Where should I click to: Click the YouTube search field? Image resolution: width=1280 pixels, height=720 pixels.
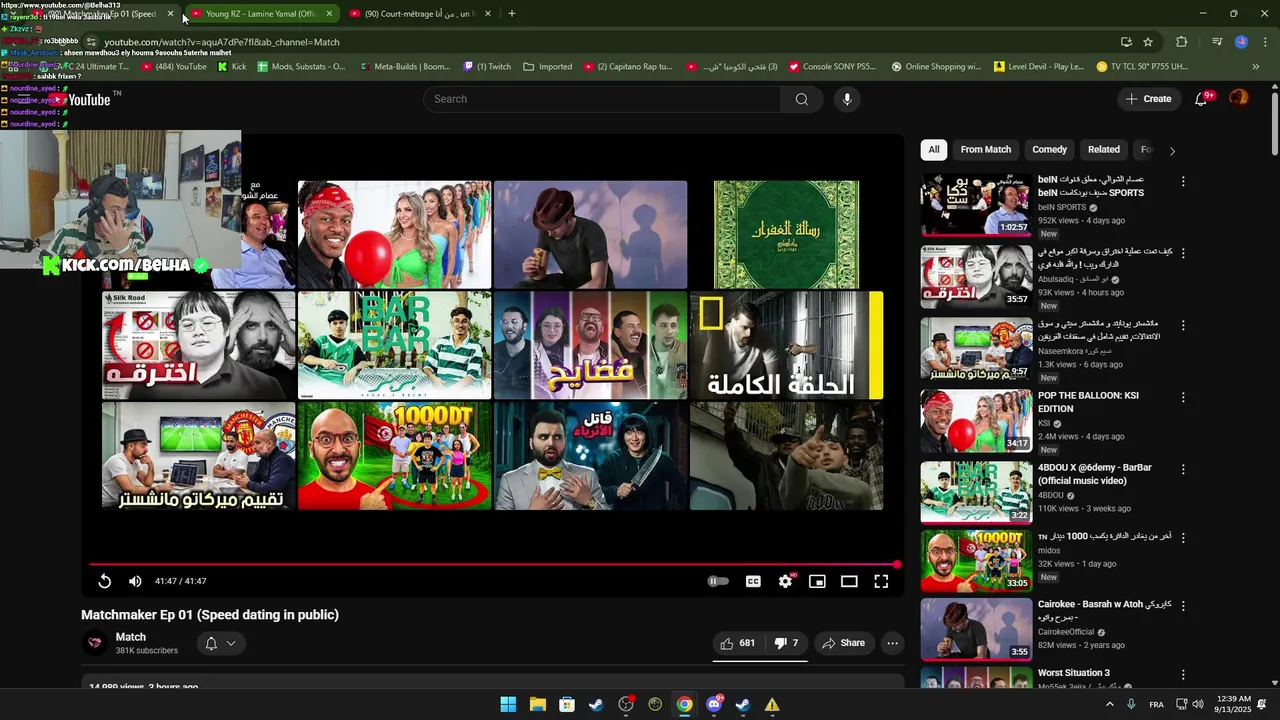point(602,99)
